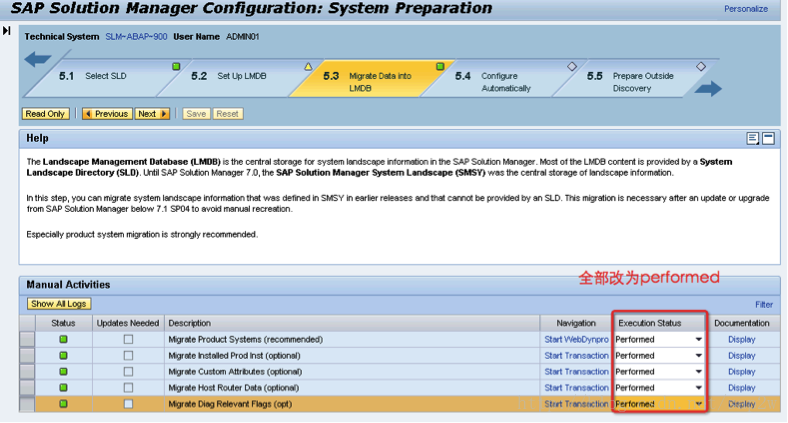Click the Documentation column header
The image size is (788, 423).
[742, 323]
